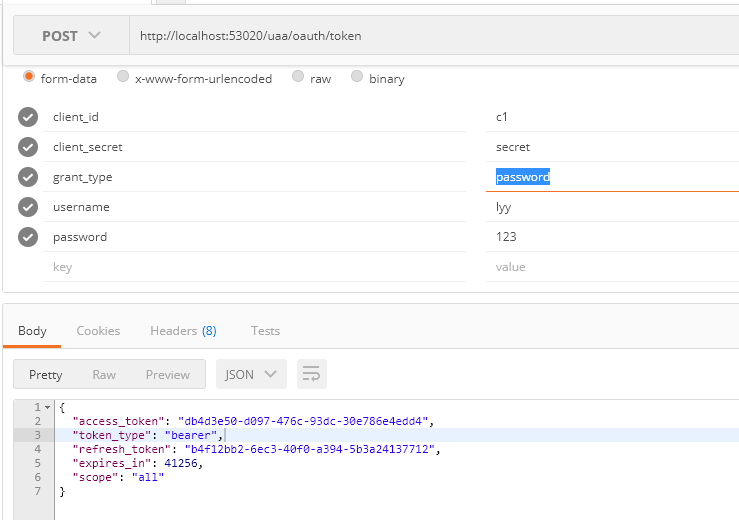Image resolution: width=739 pixels, height=520 pixels.
Task: Open the Headers (8) tab
Action: (183, 330)
